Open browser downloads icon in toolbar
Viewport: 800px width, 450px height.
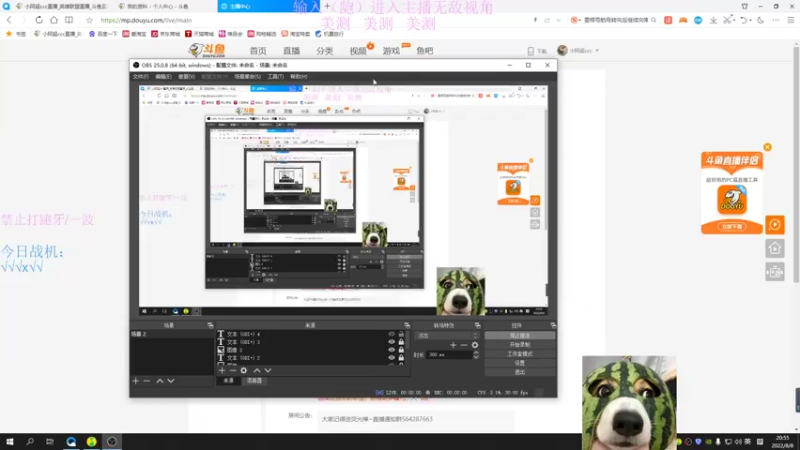(713, 20)
